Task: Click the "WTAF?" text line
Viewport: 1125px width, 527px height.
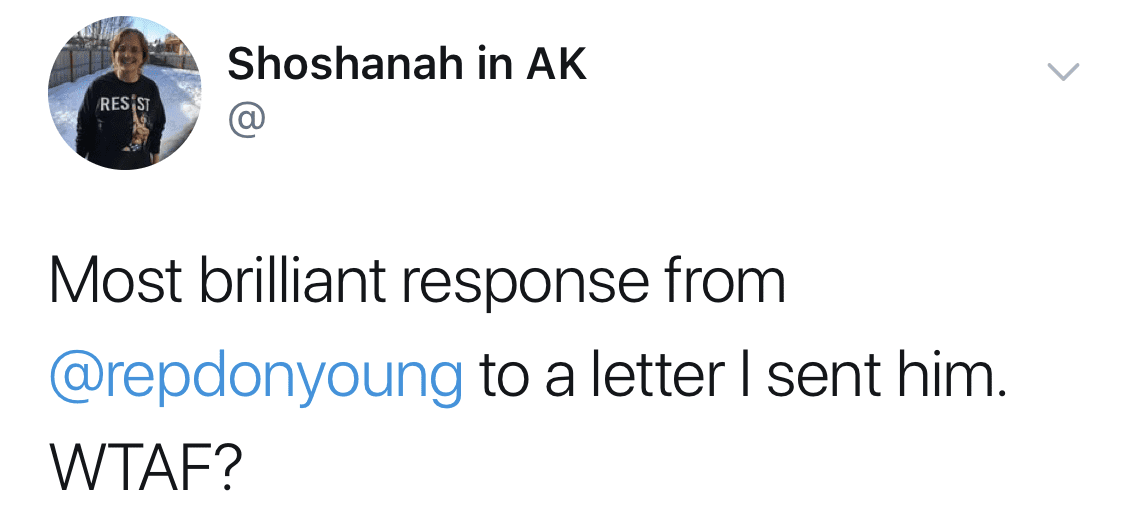Action: (142, 465)
